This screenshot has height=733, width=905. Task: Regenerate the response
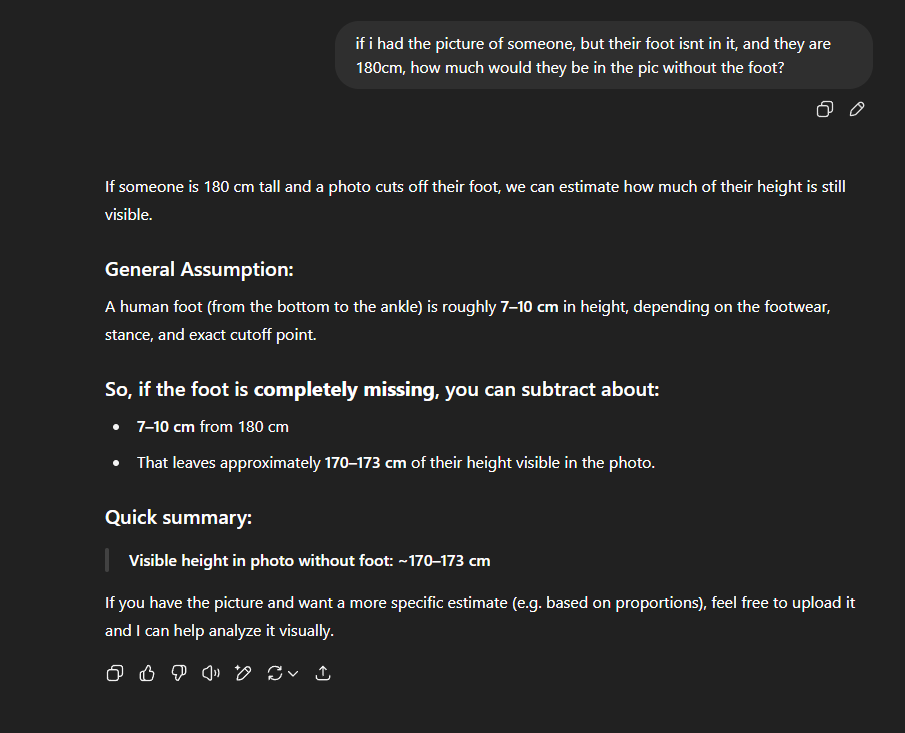point(275,673)
